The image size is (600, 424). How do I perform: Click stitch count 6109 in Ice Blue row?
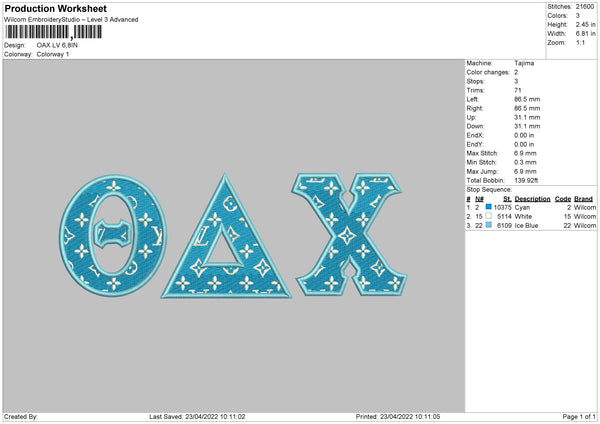pyautogui.click(x=504, y=226)
